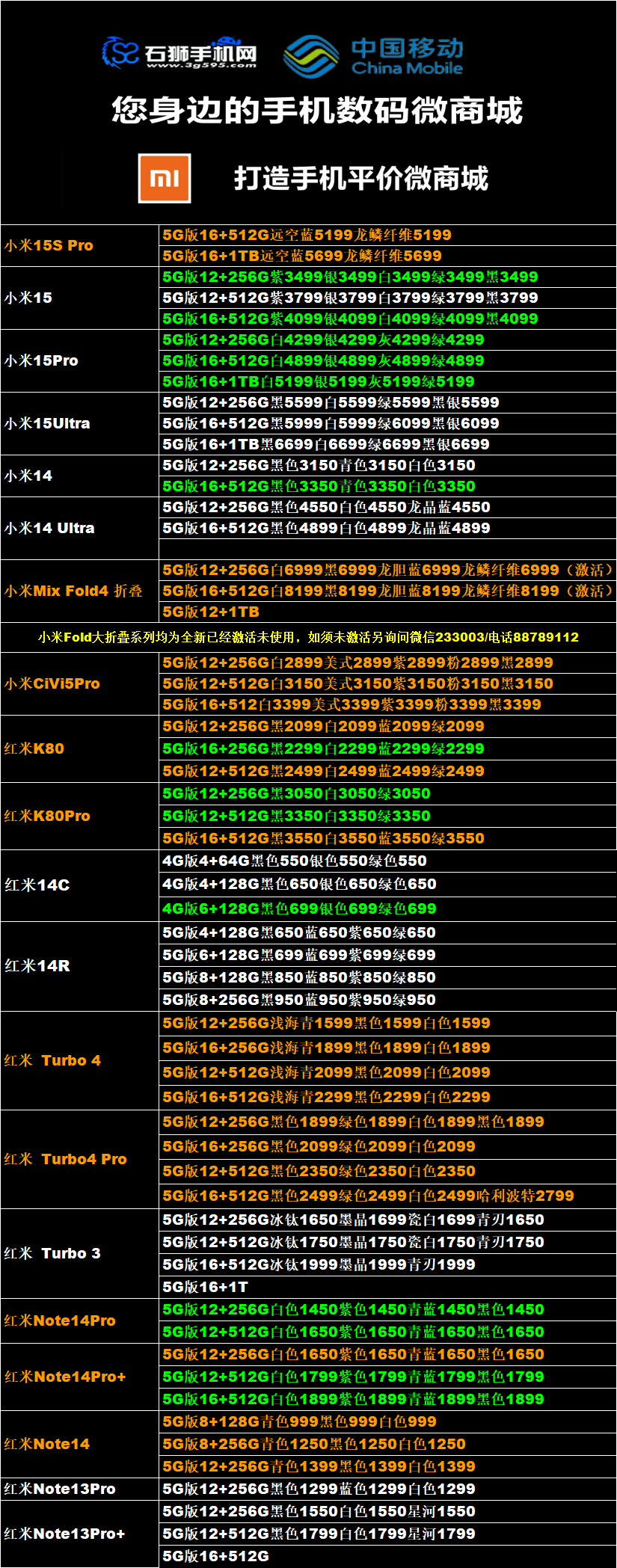Select the 小米14 Ultra model cell
The height and width of the screenshot is (1568, 617).
click(x=80, y=528)
